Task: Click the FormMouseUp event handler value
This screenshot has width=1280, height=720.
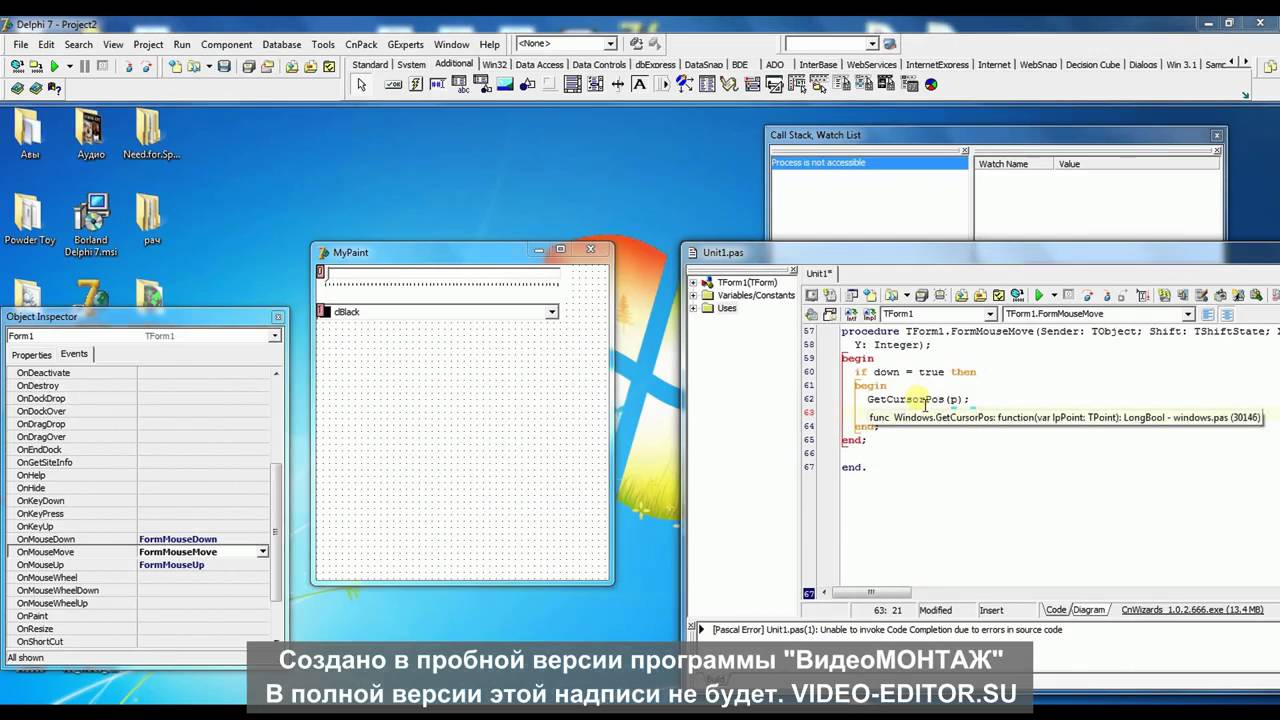Action: coord(172,565)
